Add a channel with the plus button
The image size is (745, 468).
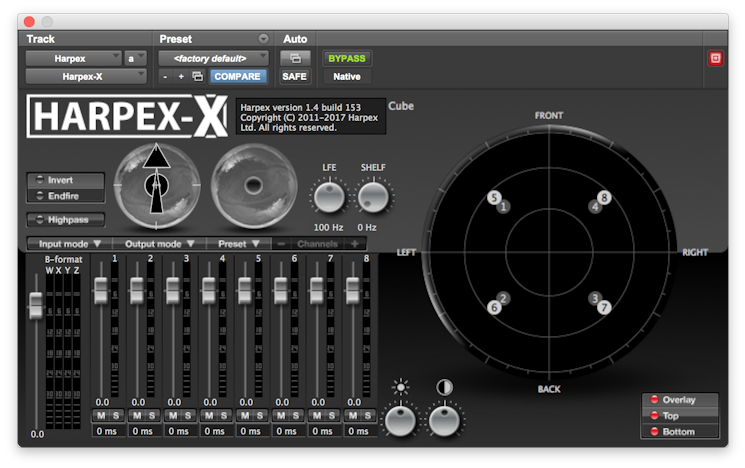pyautogui.click(x=354, y=244)
